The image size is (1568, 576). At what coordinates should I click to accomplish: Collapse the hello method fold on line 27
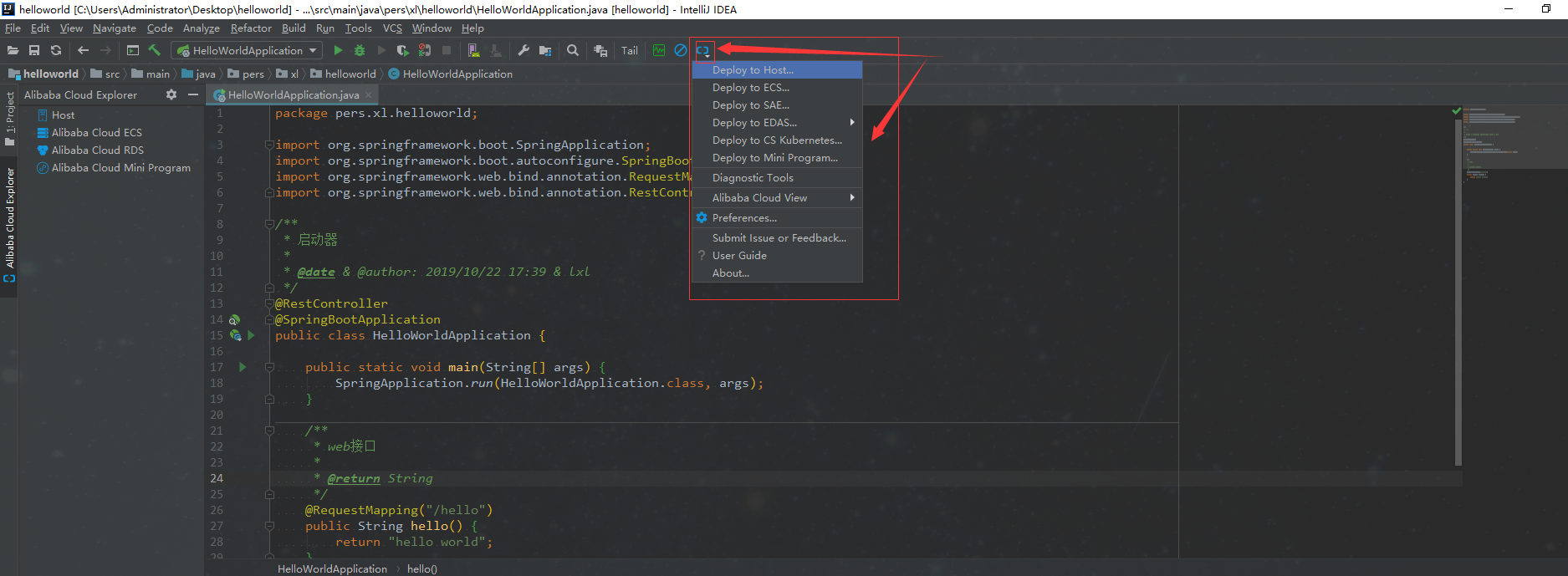[x=269, y=526]
